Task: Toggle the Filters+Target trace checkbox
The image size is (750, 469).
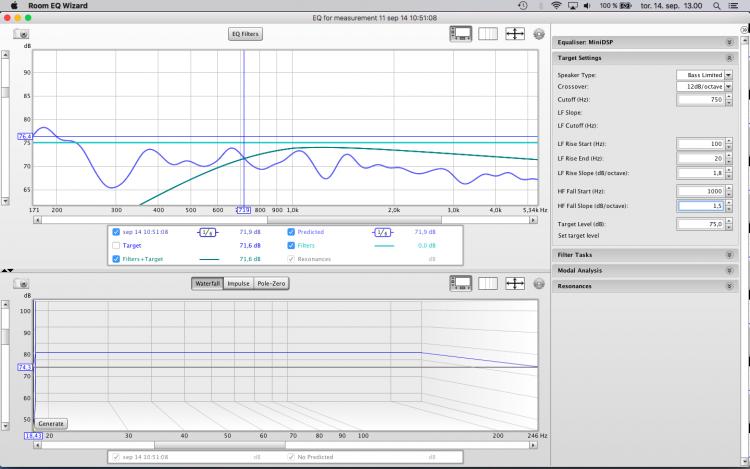Action: coord(116,259)
